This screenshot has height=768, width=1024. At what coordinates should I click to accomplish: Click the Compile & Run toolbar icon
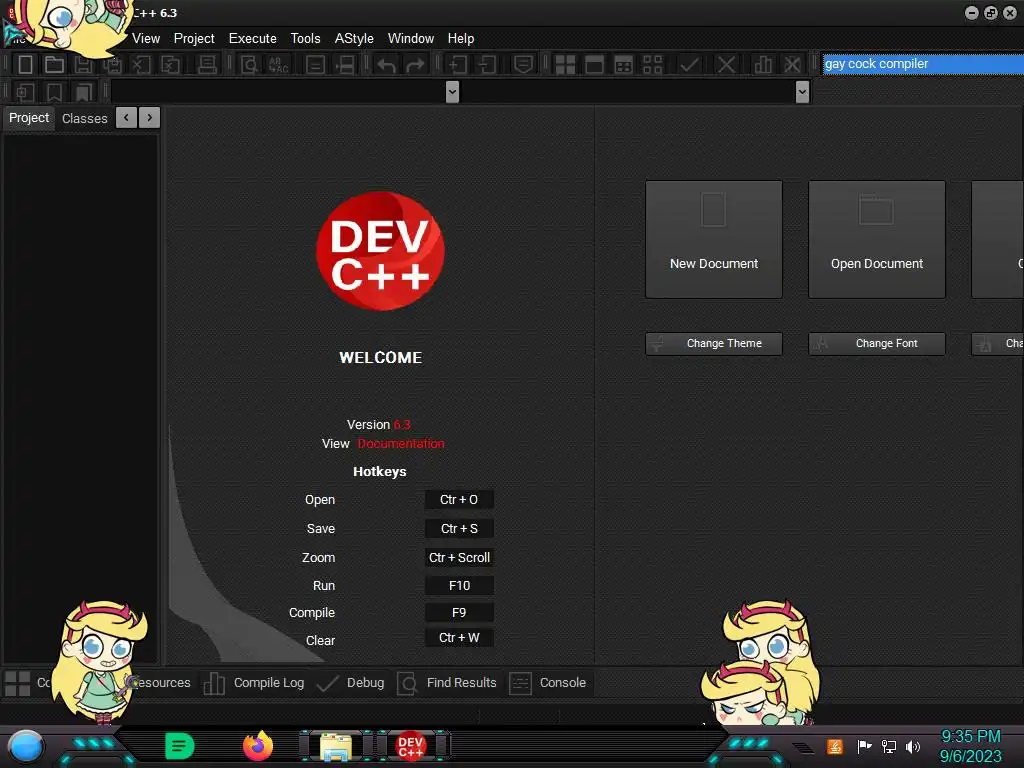pos(624,65)
